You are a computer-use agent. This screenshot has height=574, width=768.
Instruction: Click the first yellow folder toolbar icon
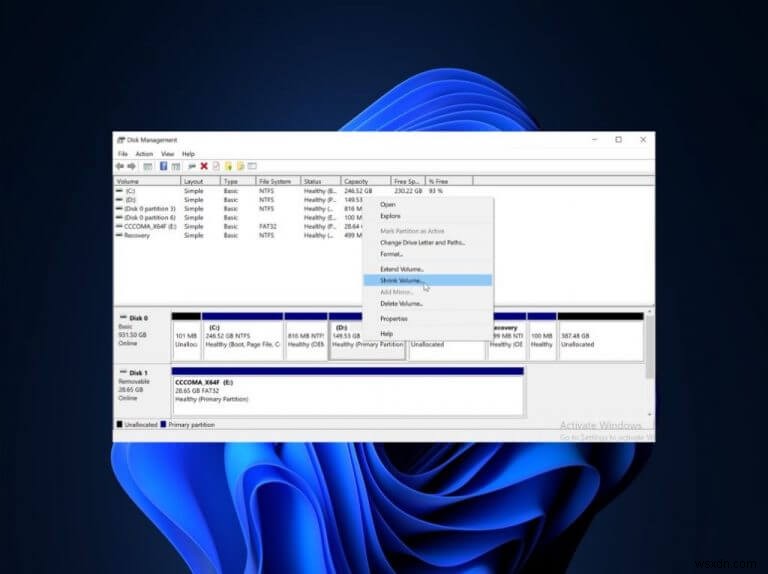tap(228, 167)
